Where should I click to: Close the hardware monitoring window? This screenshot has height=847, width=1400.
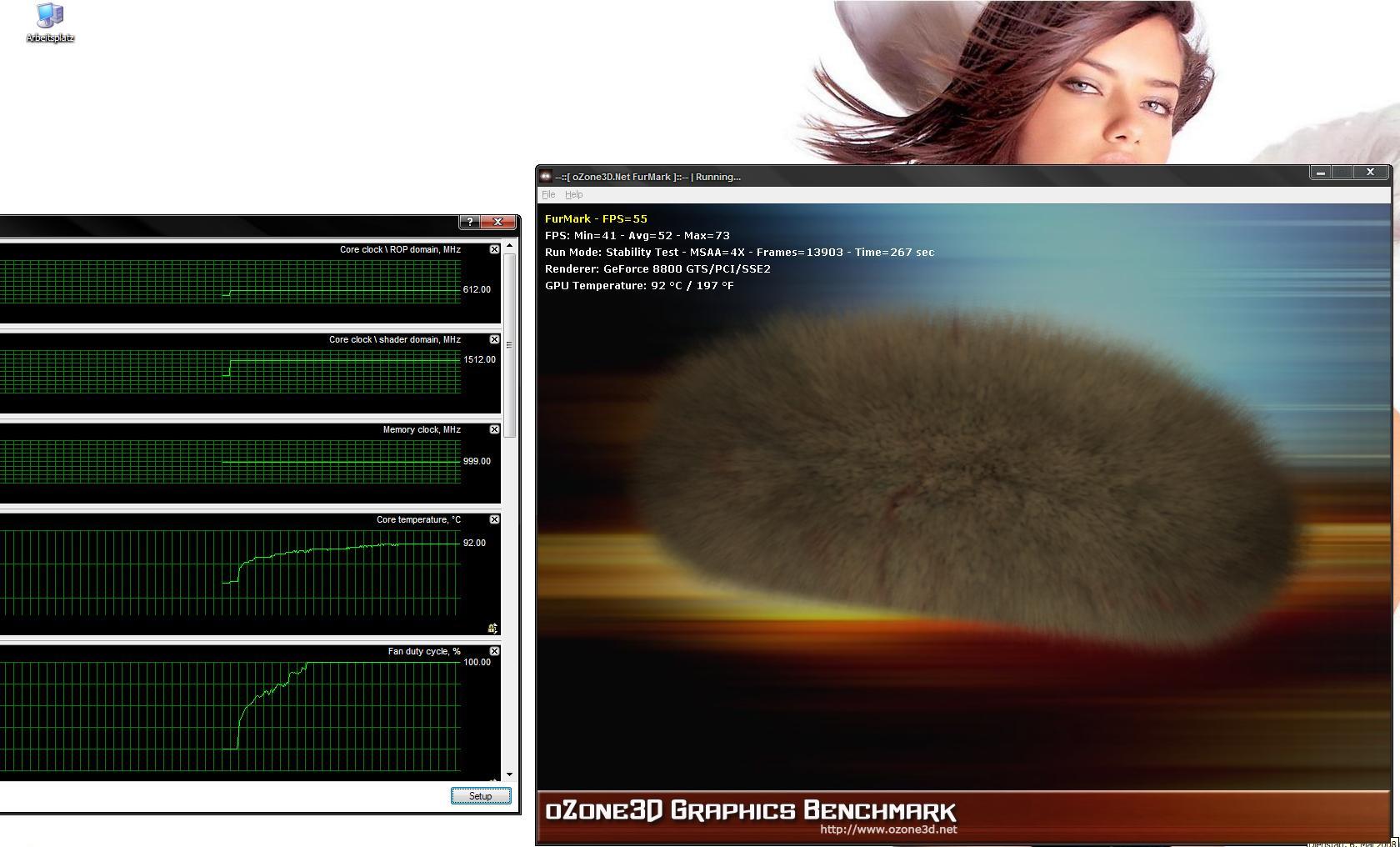coord(498,222)
